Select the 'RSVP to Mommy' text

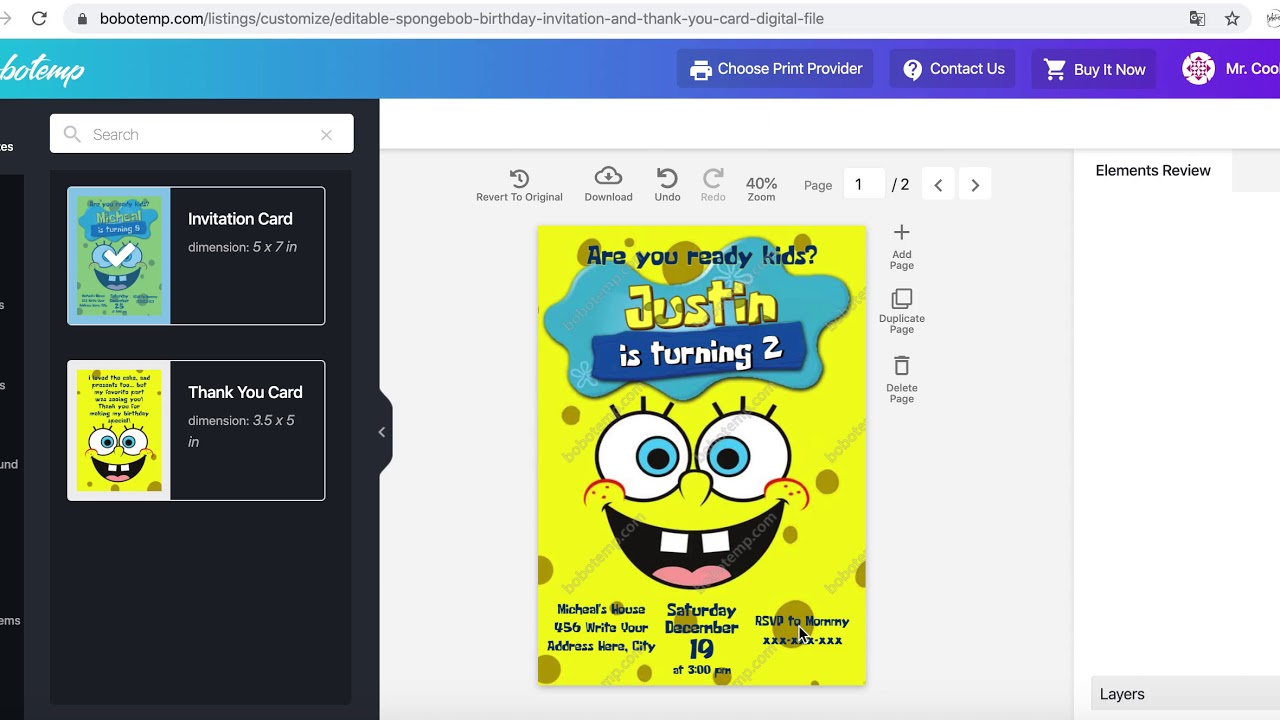click(802, 621)
